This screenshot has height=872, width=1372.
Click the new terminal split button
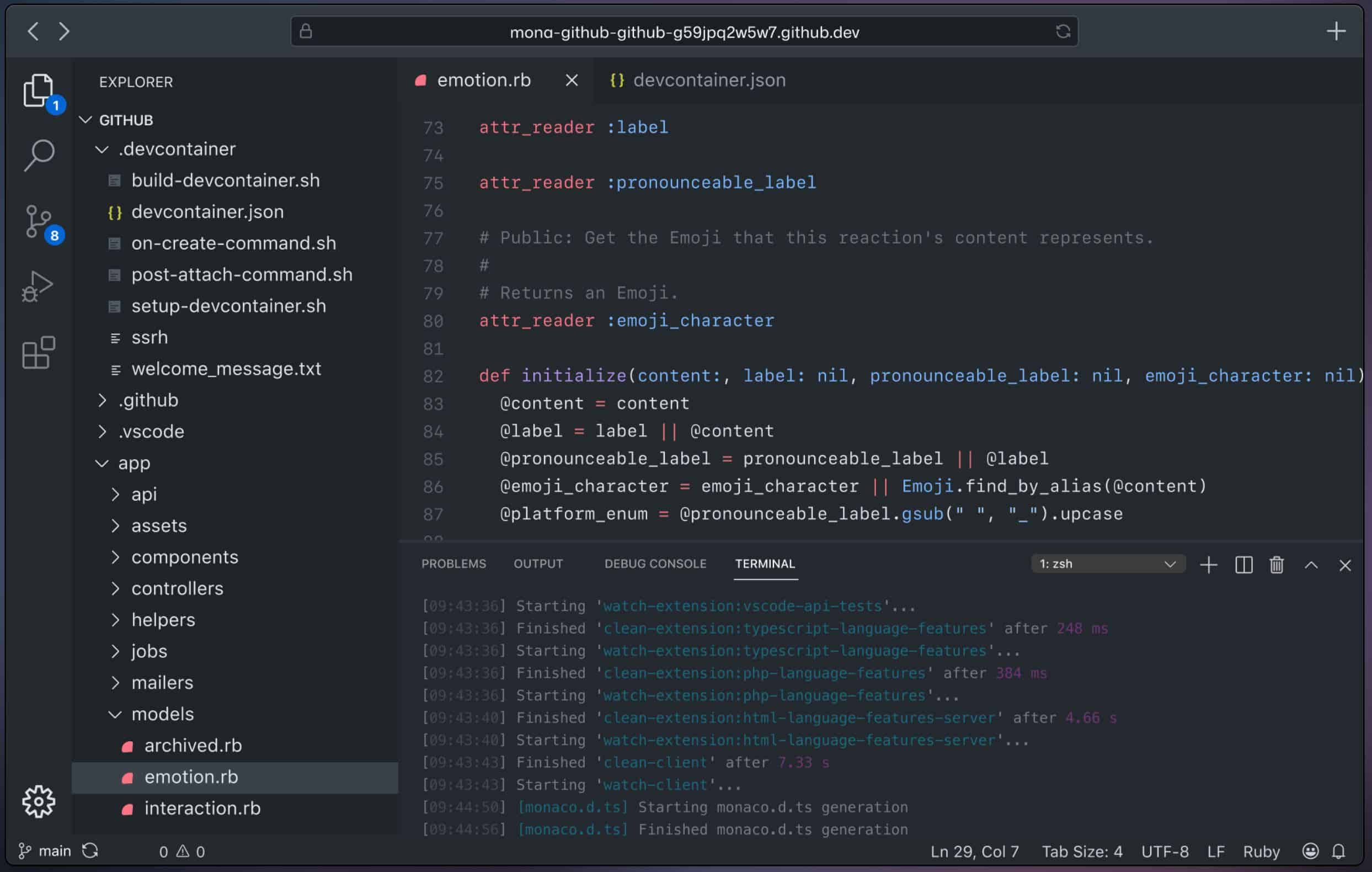coord(1243,563)
